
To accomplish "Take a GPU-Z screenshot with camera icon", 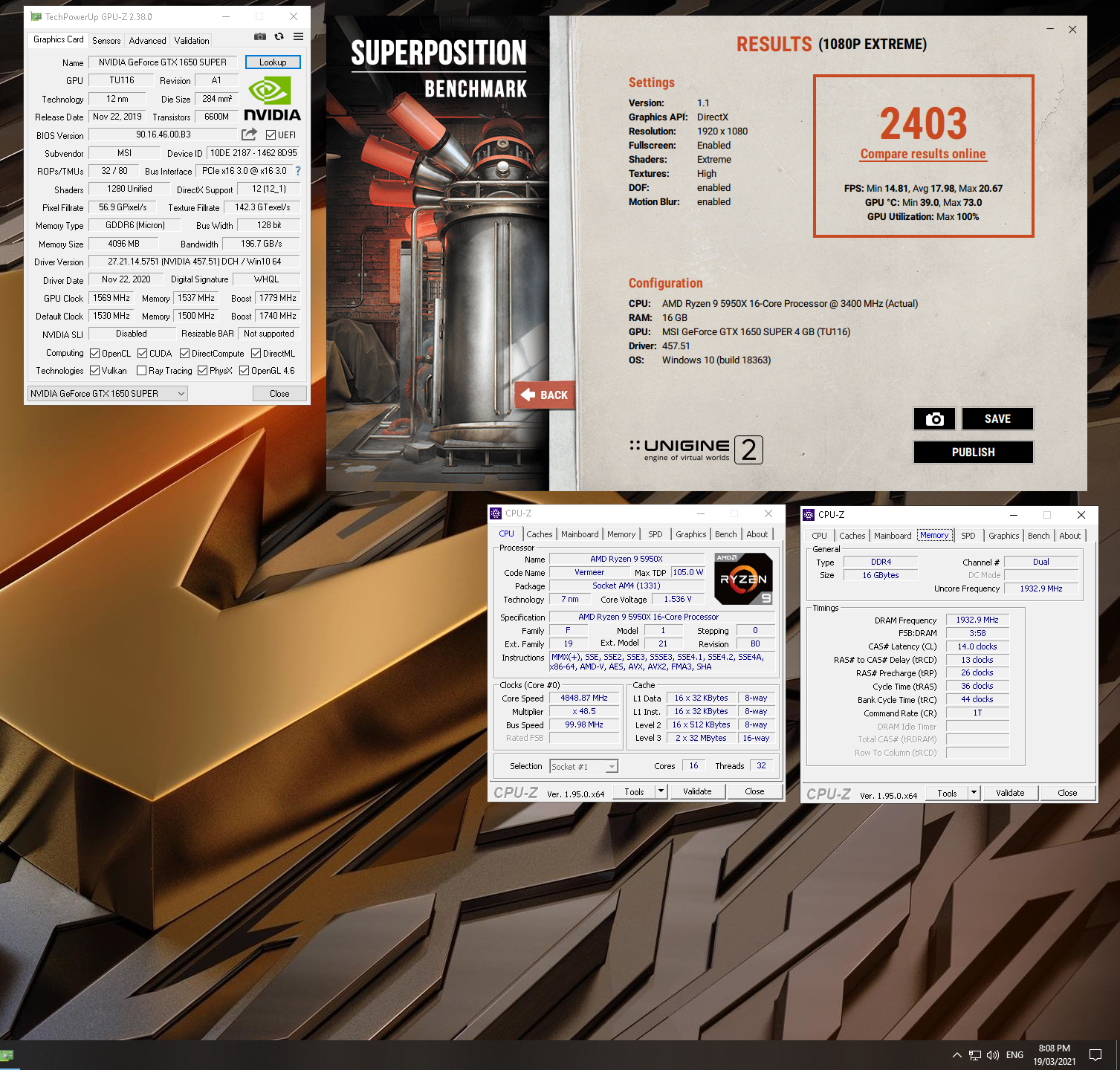I will point(260,36).
